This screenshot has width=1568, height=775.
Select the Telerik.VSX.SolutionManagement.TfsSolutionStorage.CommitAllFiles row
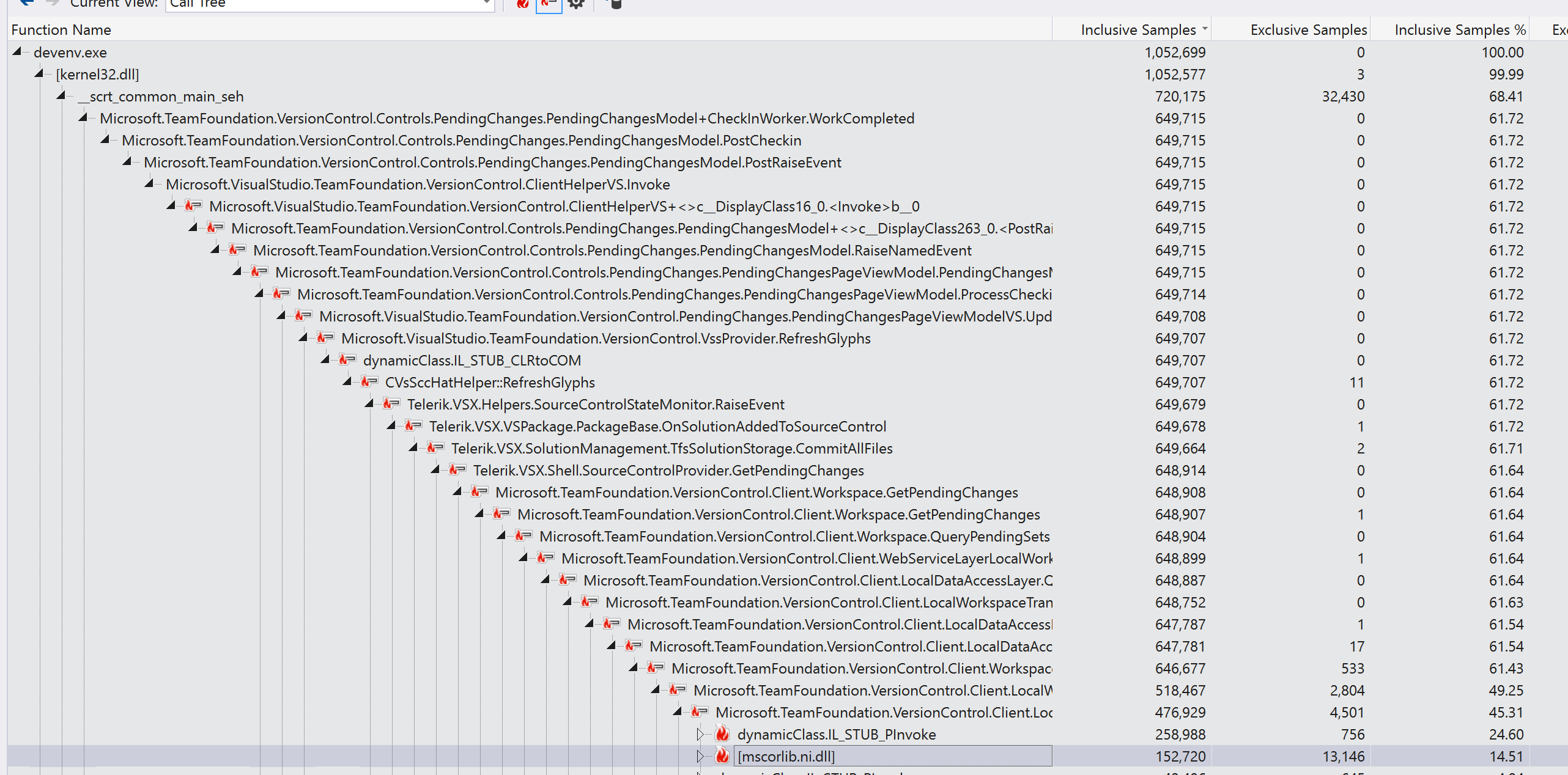point(671,449)
